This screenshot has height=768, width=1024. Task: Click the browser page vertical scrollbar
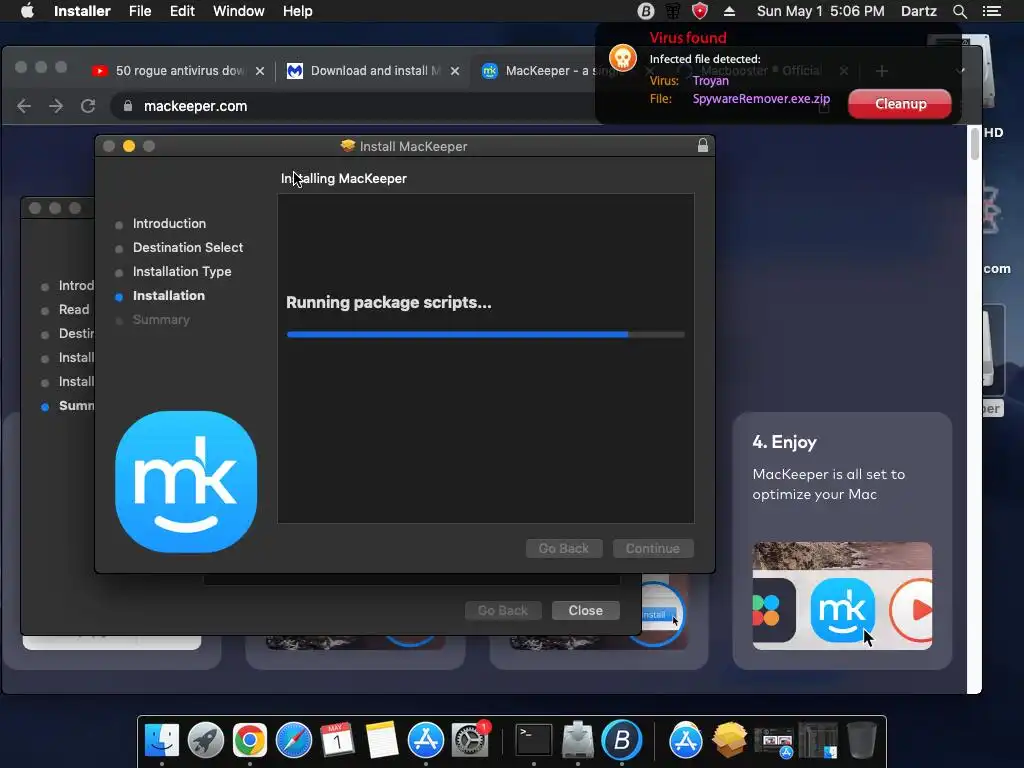pyautogui.click(x=975, y=144)
